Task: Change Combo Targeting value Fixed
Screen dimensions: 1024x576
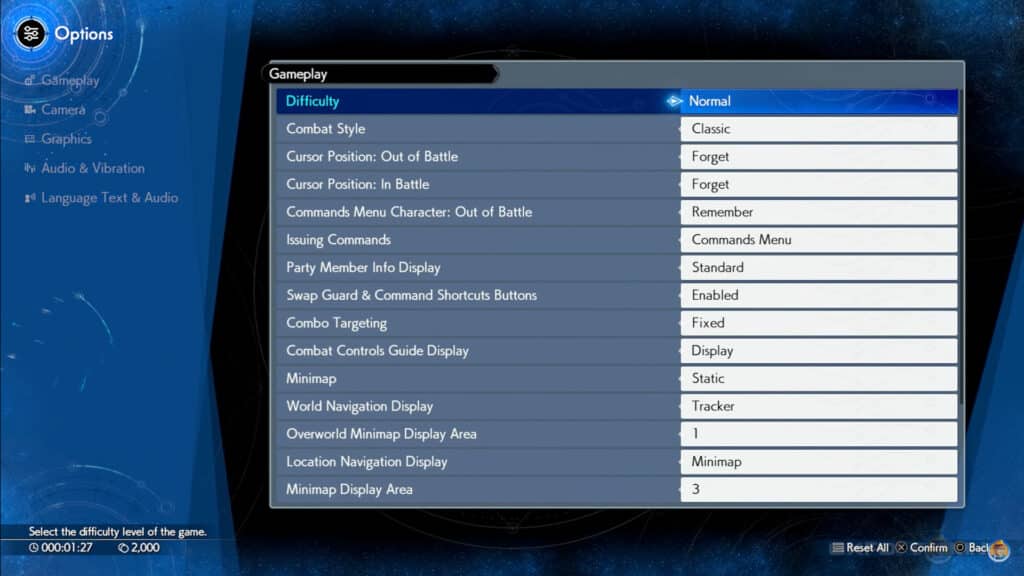Action: (819, 323)
